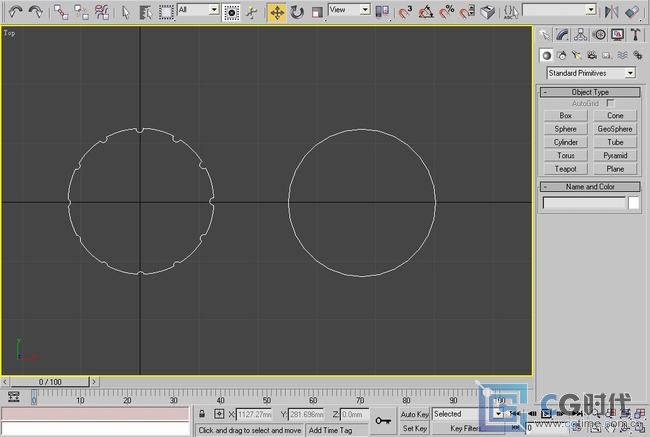650x437 pixels.
Task: Switch to the Utilities hammer tab
Action: click(635, 35)
